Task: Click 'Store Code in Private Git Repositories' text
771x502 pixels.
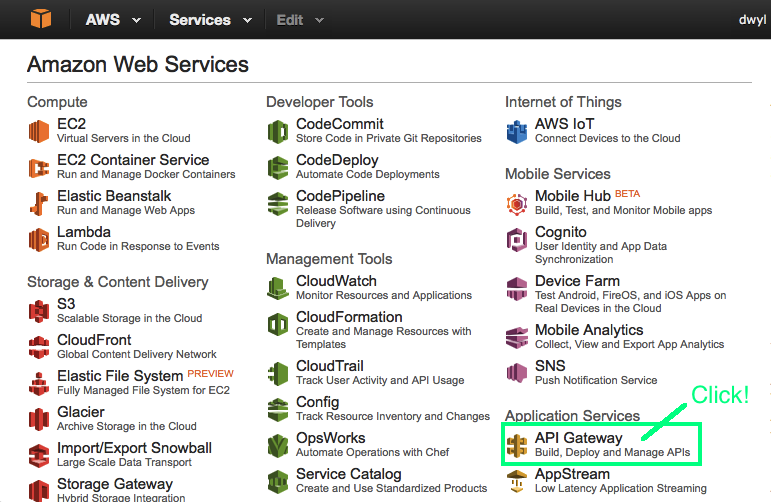Action: pos(388,139)
